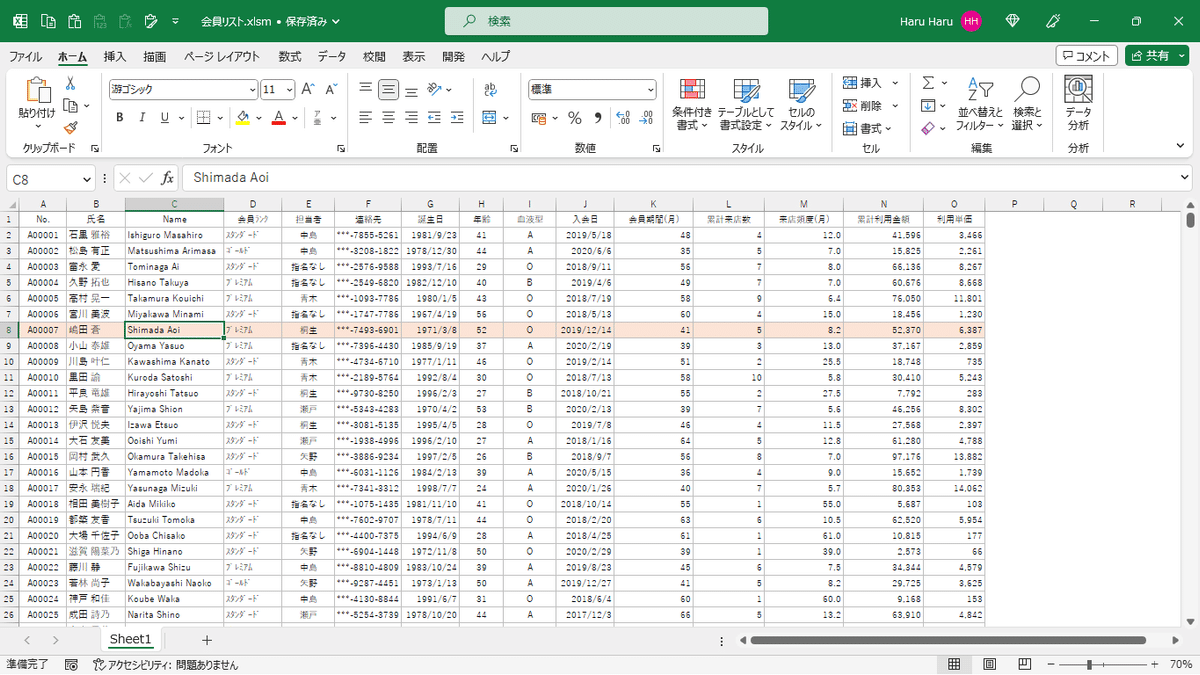Switch to the 挿入 ribbon tab
The image size is (1200, 675).
[115, 57]
